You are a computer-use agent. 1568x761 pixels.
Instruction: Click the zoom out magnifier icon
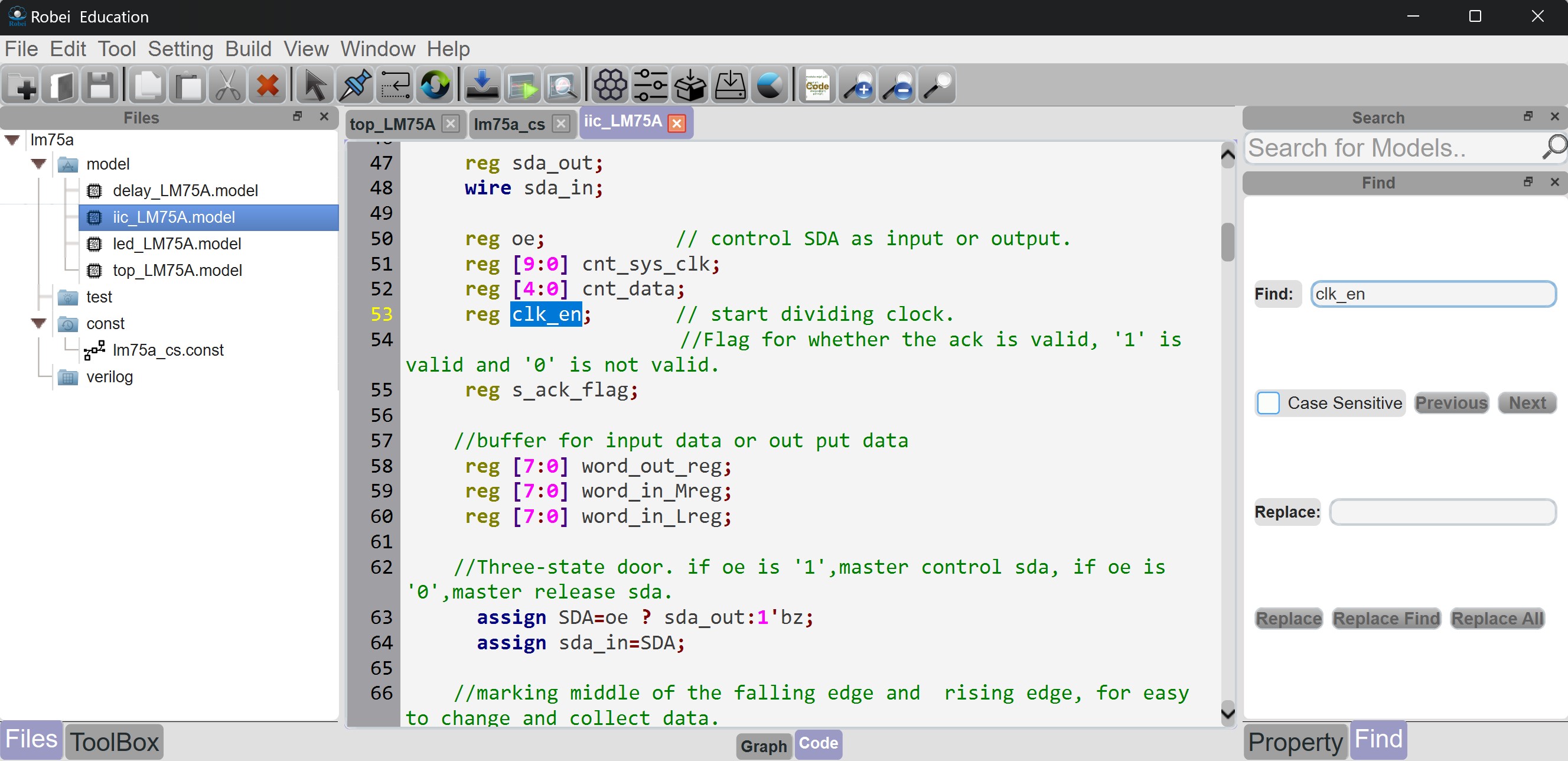click(x=898, y=85)
